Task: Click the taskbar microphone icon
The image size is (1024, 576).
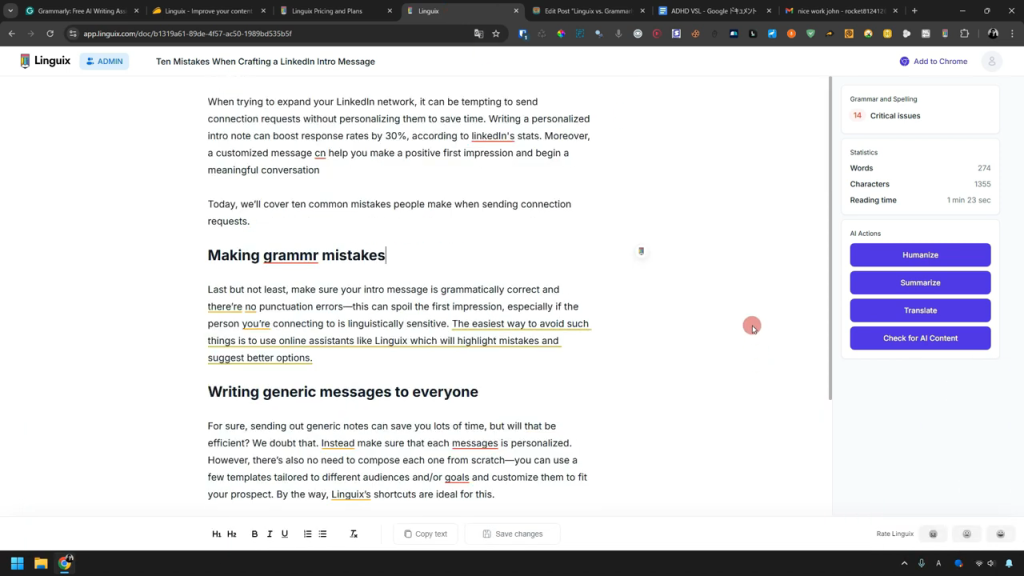Action: pyautogui.click(x=921, y=563)
